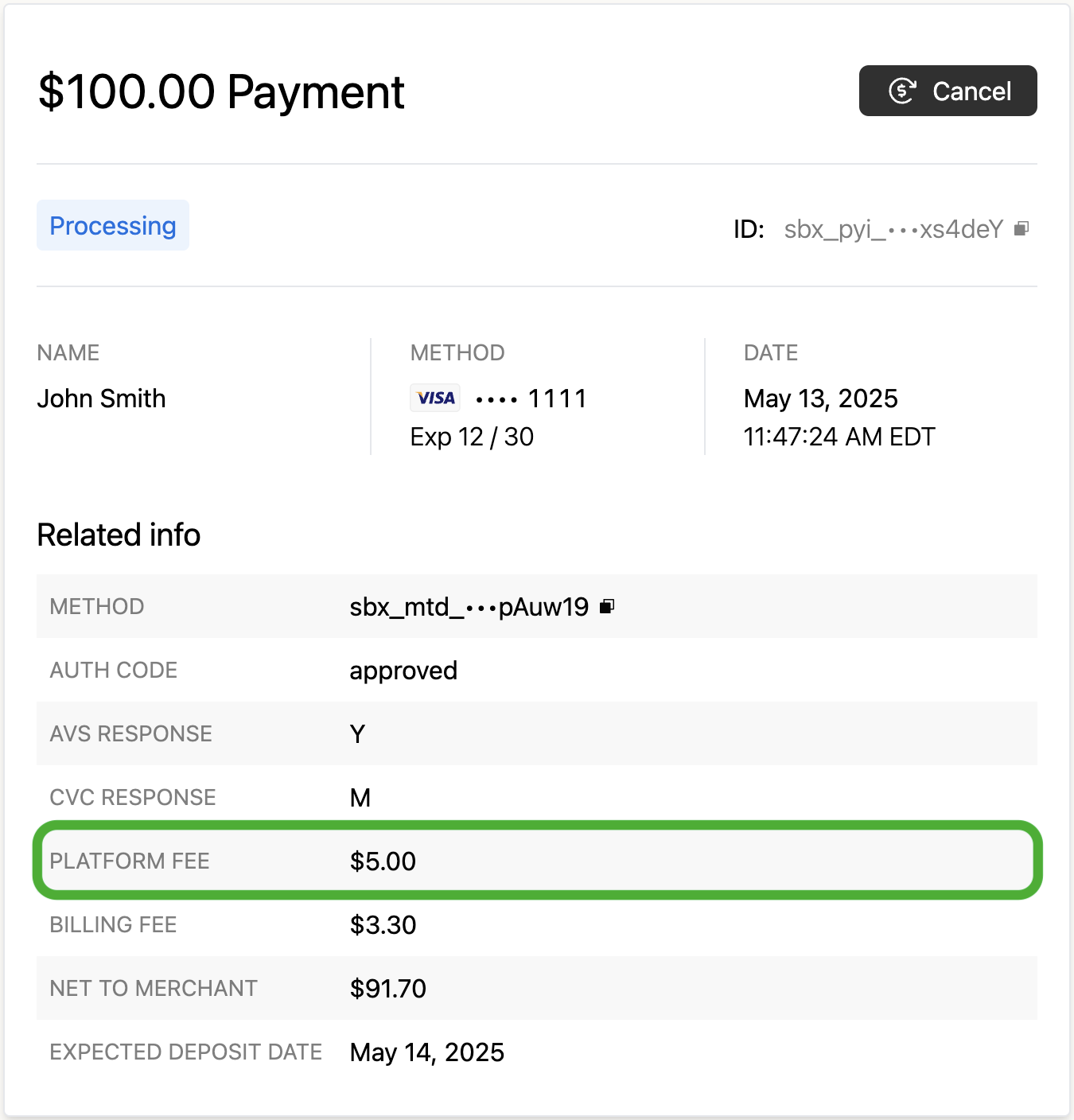This screenshot has width=1074, height=1120.
Task: Click the Cancel payment button
Action: click(948, 91)
